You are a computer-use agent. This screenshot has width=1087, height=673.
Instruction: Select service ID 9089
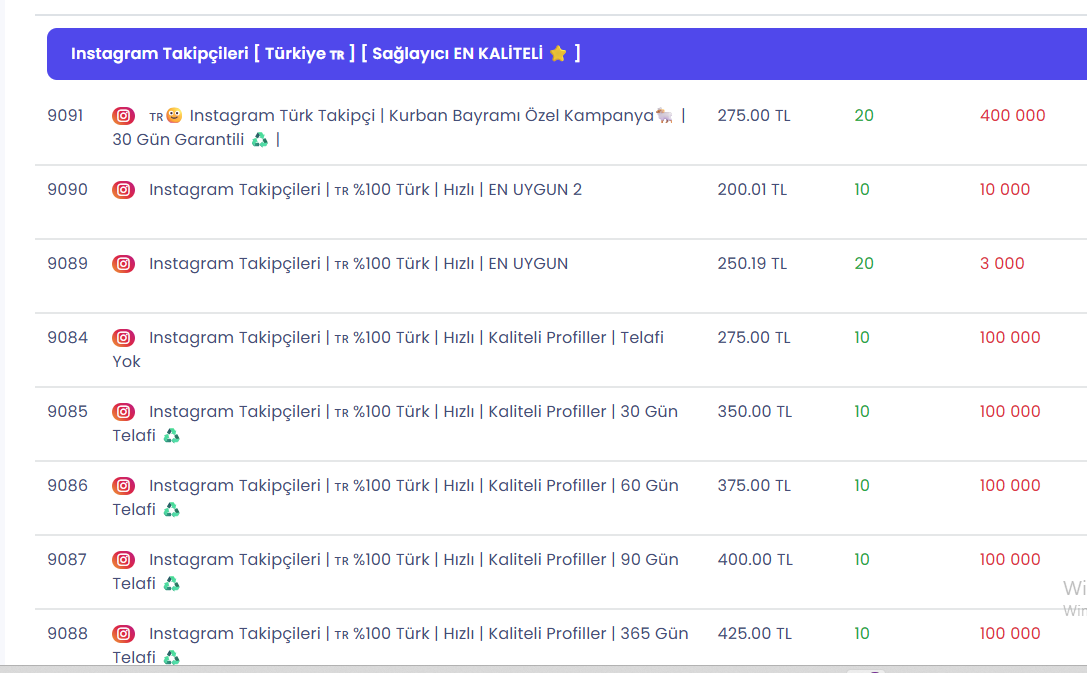tap(67, 264)
